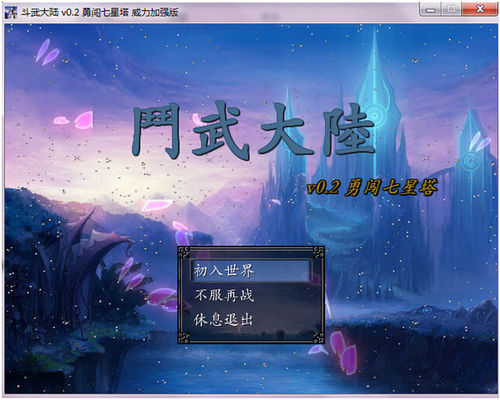Click the large pink petal beside the menu box
500x400 pixels.
click(x=345, y=353)
